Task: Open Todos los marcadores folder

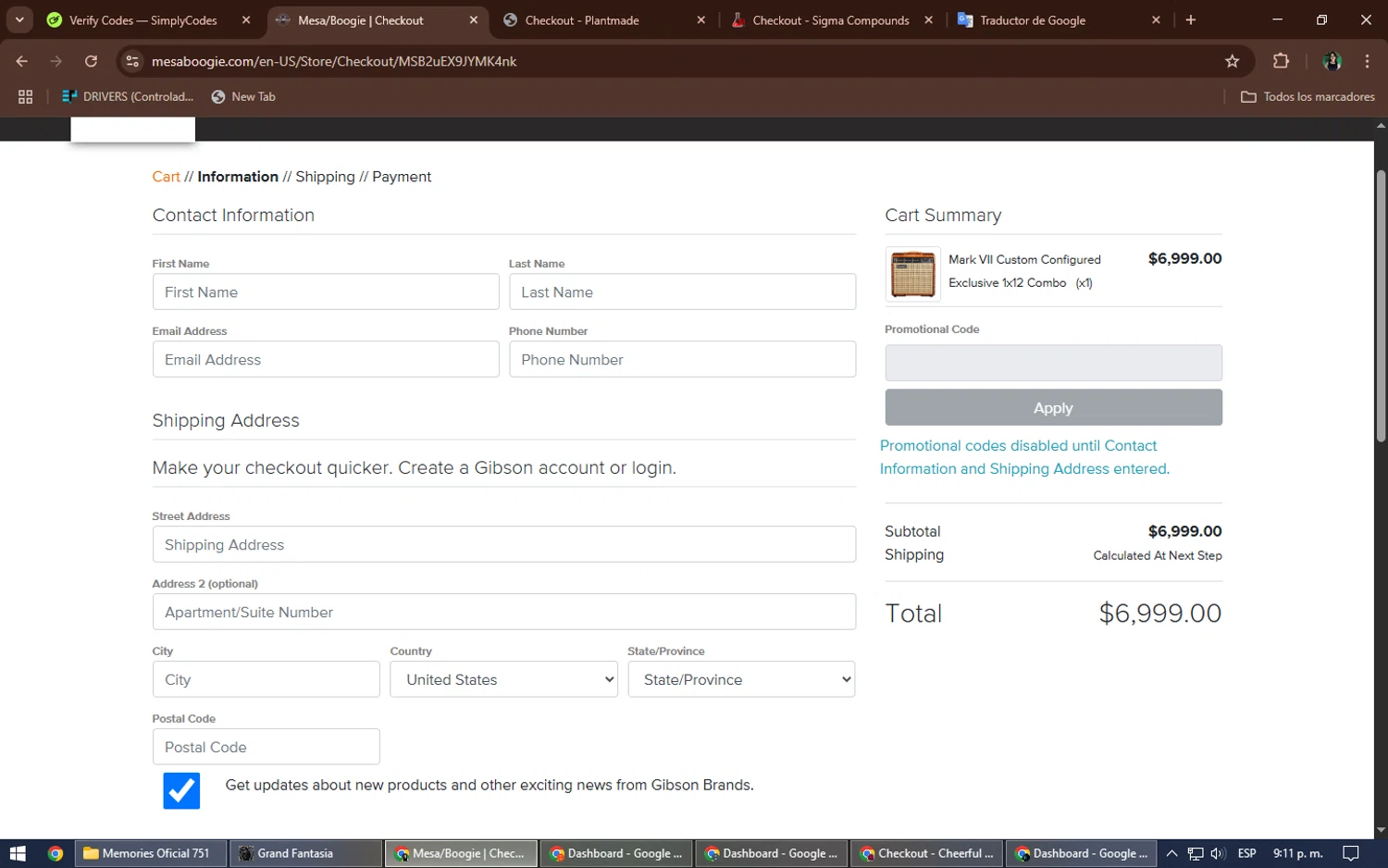Action: 1307,96
